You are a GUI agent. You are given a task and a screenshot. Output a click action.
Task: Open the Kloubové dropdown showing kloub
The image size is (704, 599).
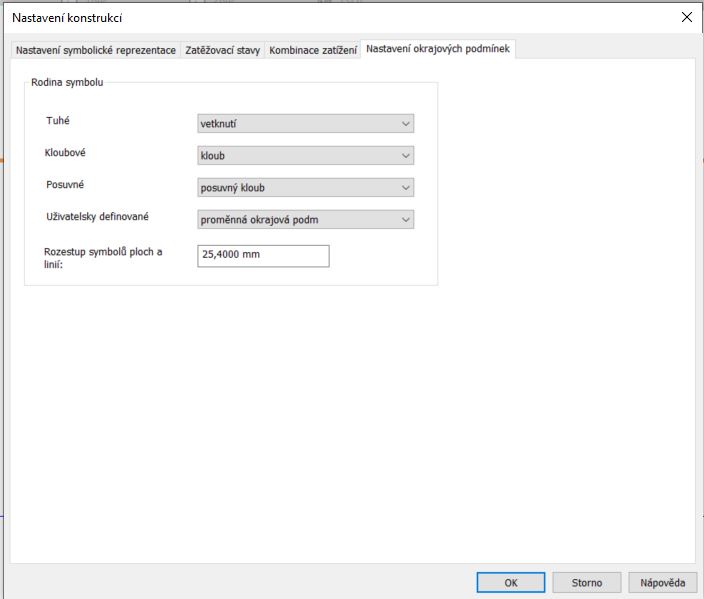click(x=306, y=156)
